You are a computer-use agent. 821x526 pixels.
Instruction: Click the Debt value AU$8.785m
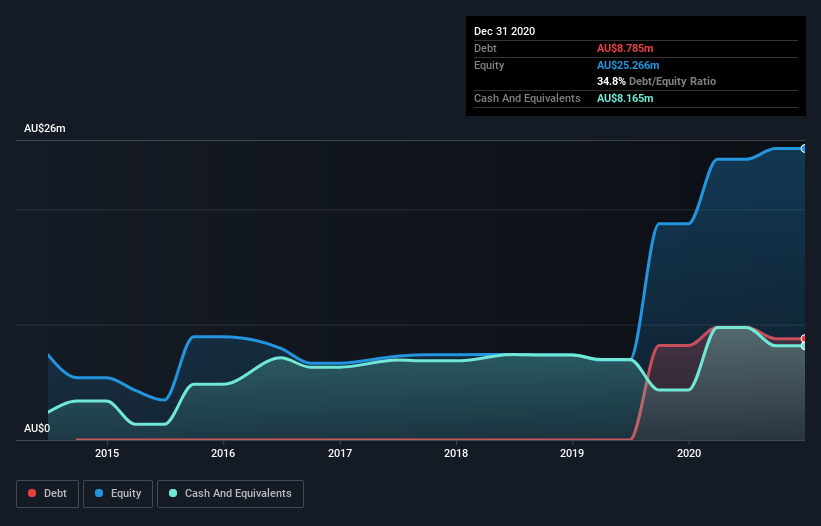point(625,48)
